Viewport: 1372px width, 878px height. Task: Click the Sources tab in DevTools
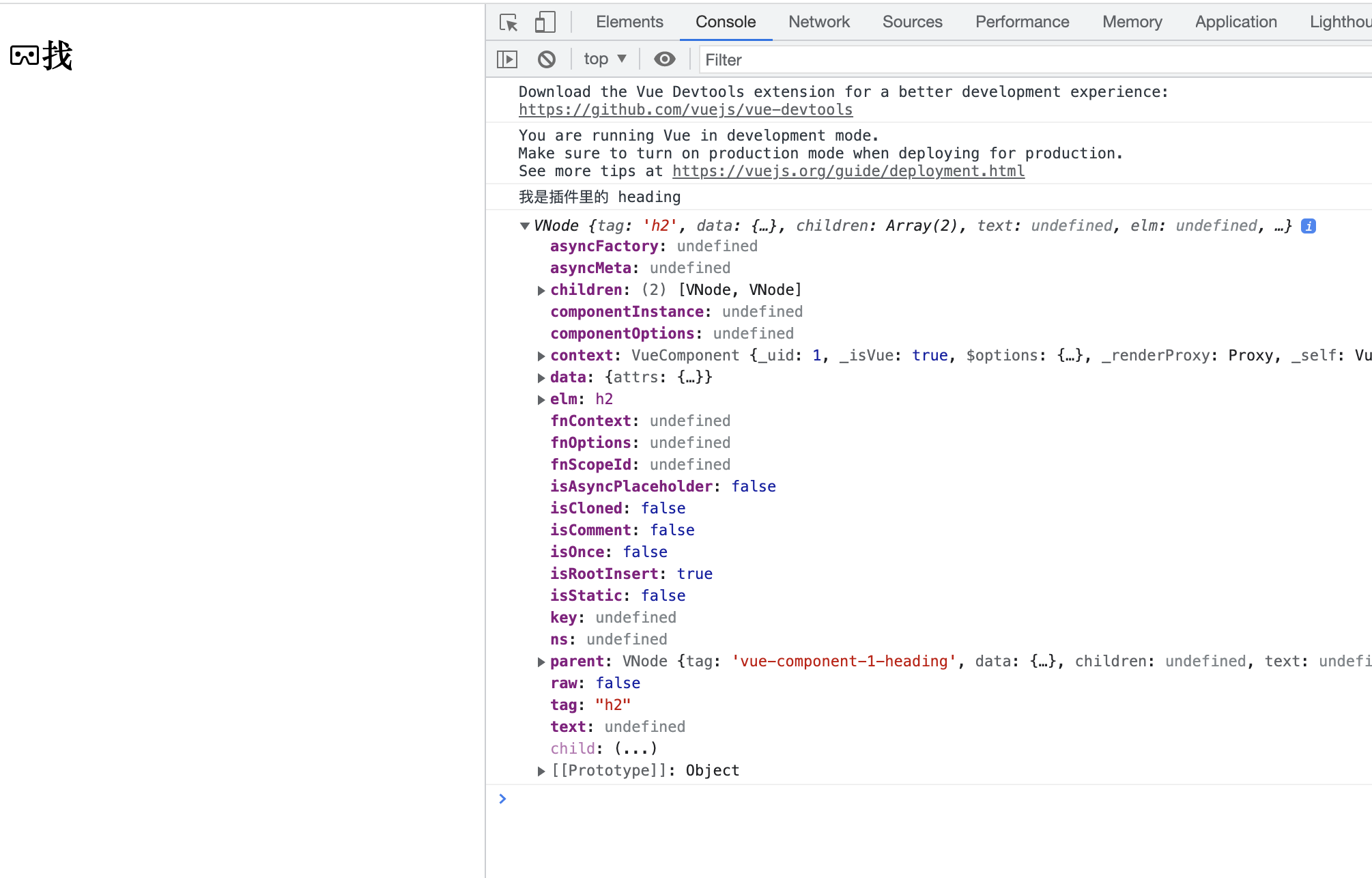(x=911, y=21)
